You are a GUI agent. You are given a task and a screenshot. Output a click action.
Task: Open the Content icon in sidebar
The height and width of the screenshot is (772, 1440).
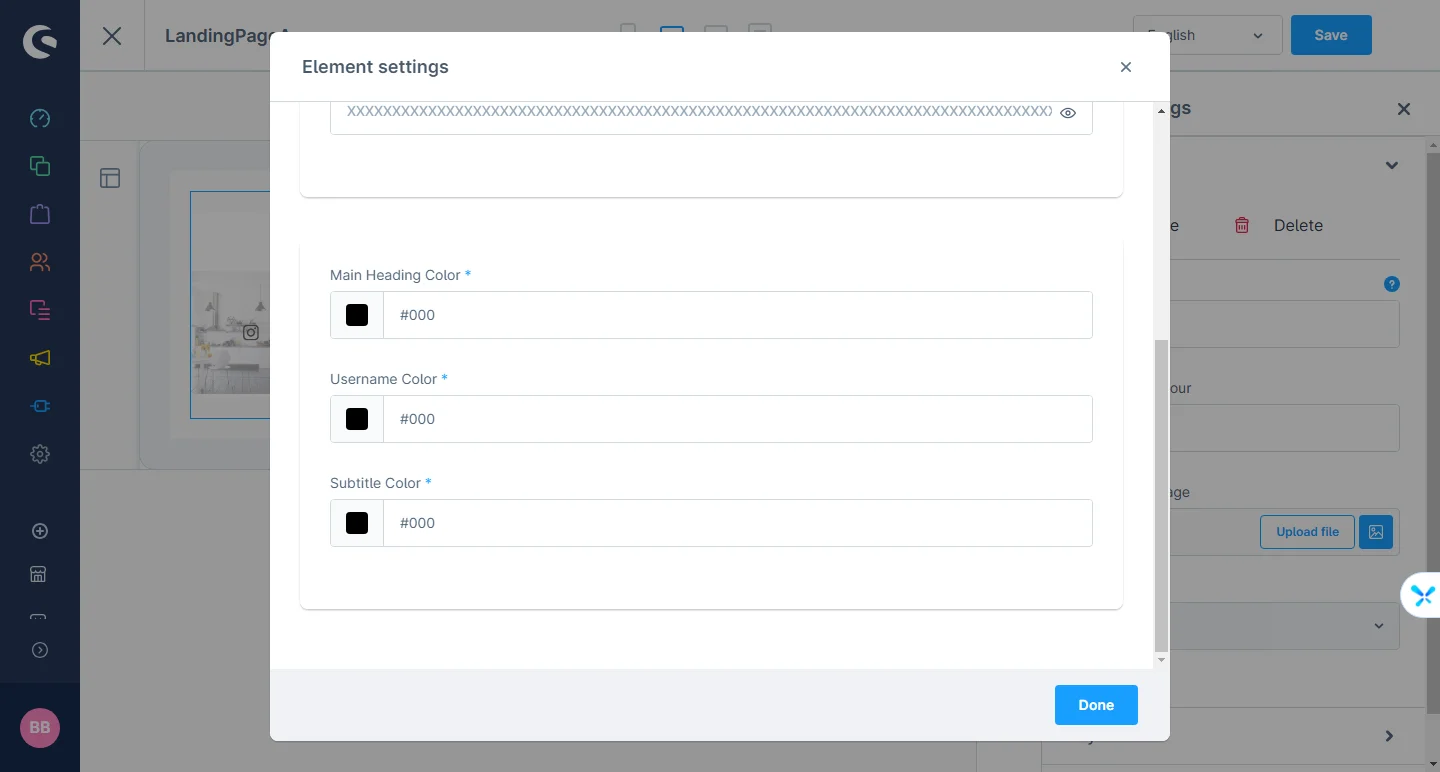pyautogui.click(x=40, y=310)
